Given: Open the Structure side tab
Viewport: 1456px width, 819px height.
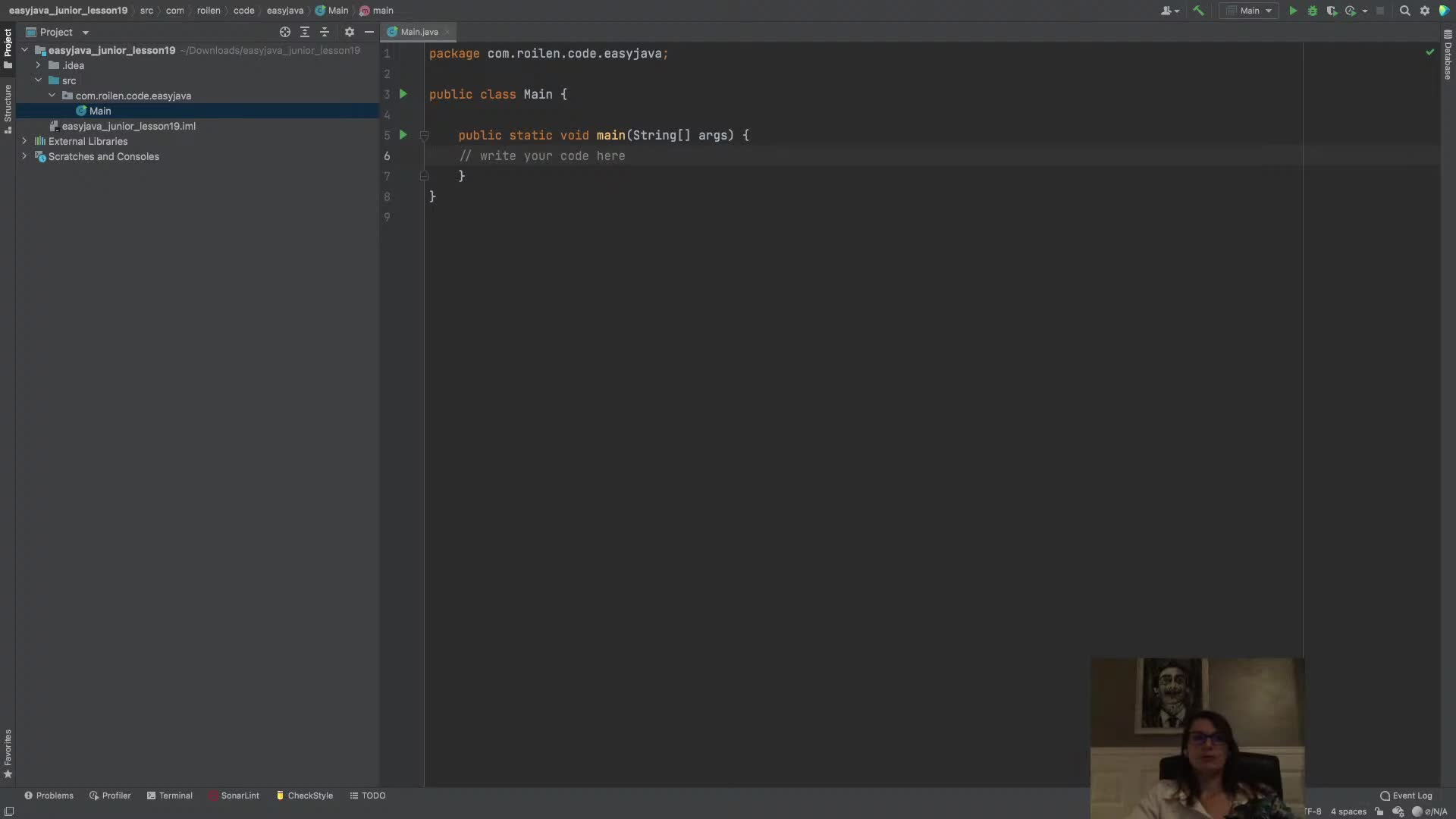Looking at the screenshot, I should coord(8,108).
